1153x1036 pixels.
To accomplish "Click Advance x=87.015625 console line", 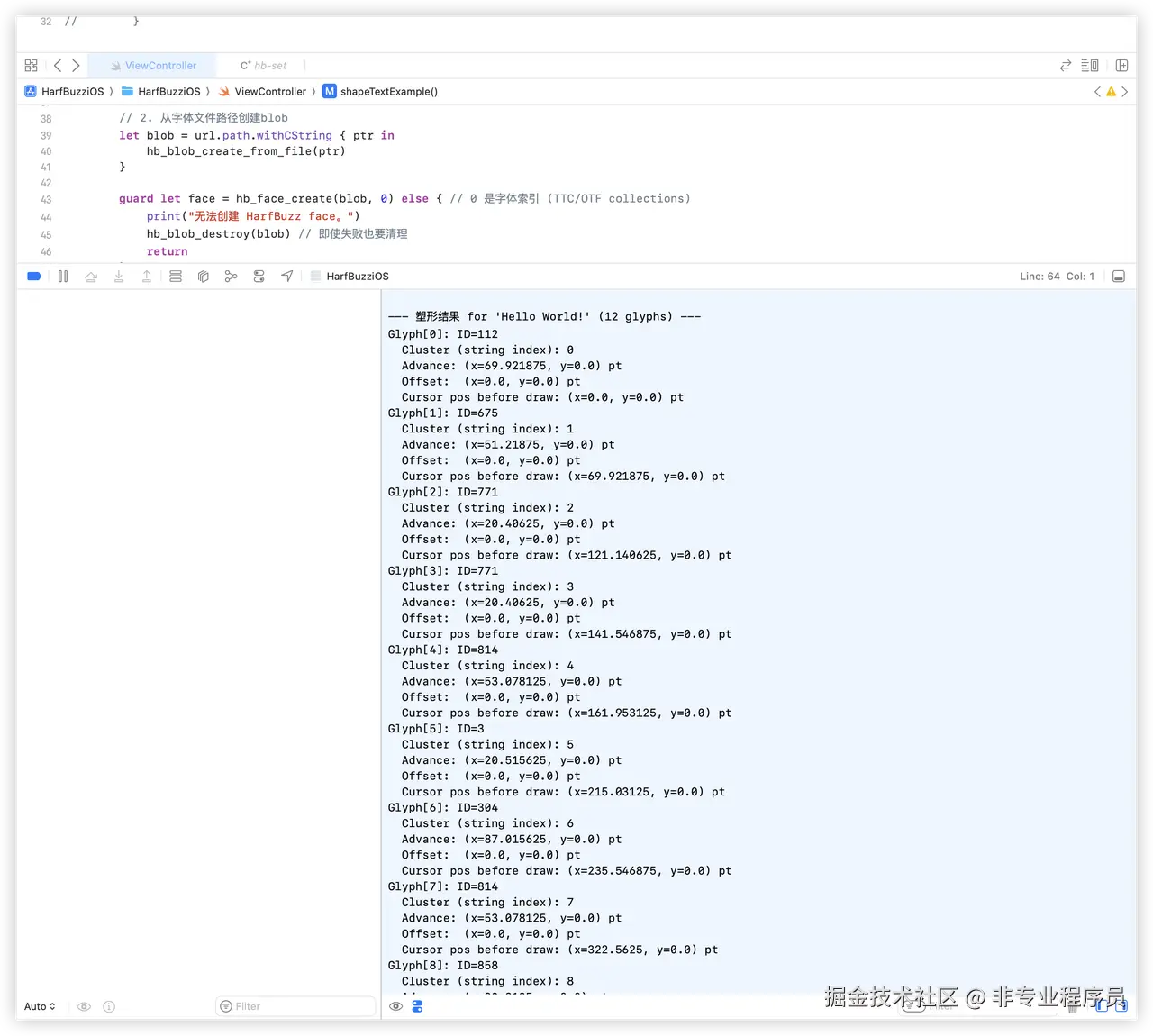I will coord(512,840).
